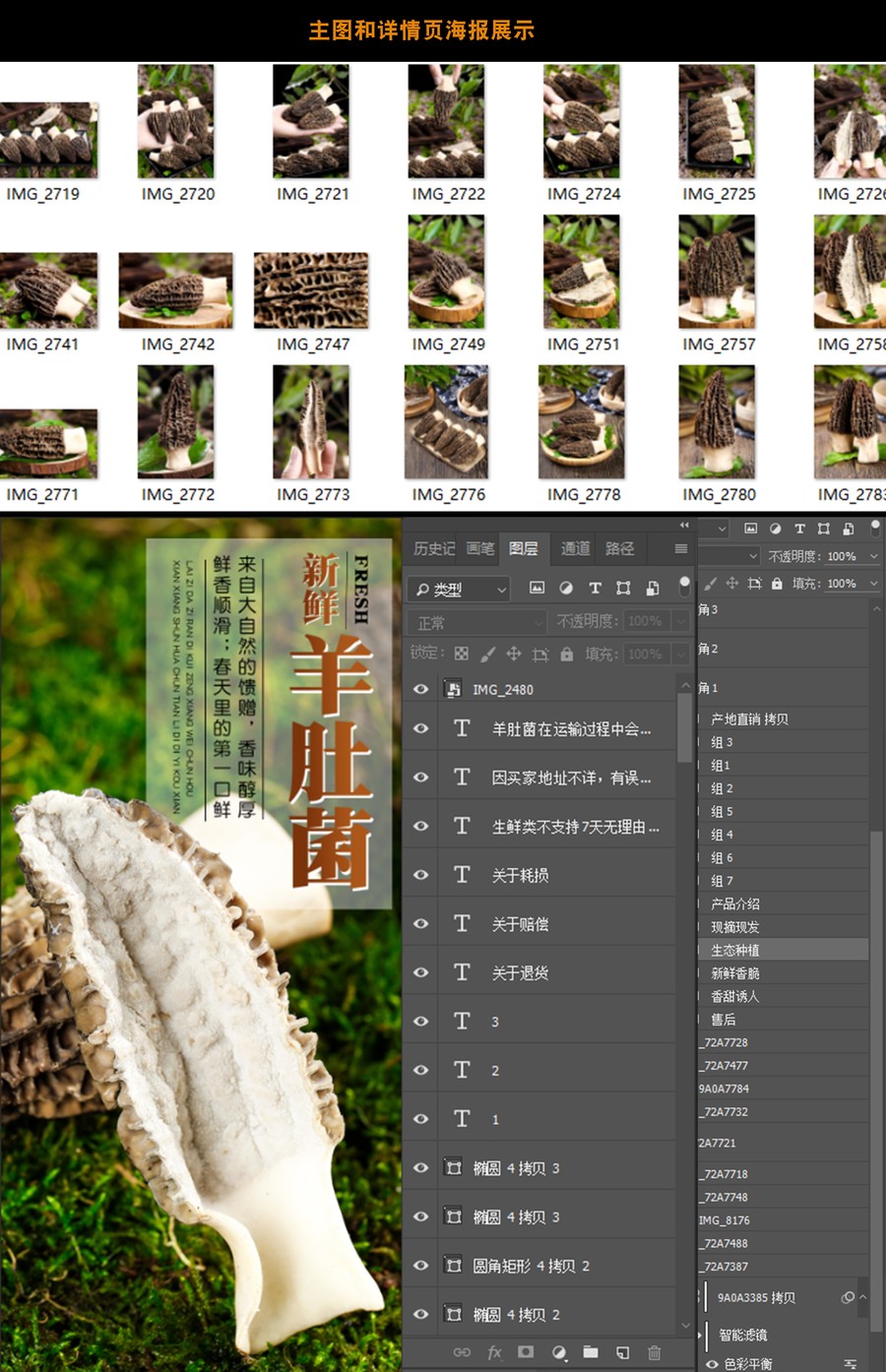Click the link layers icon at panel bottom
The image size is (886, 1372).
[x=462, y=1352]
